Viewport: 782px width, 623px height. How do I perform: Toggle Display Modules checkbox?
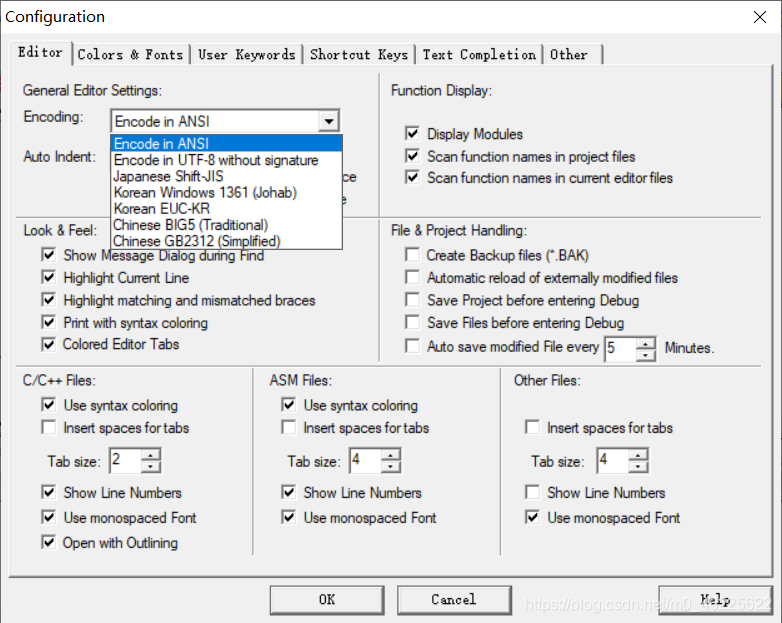click(412, 134)
